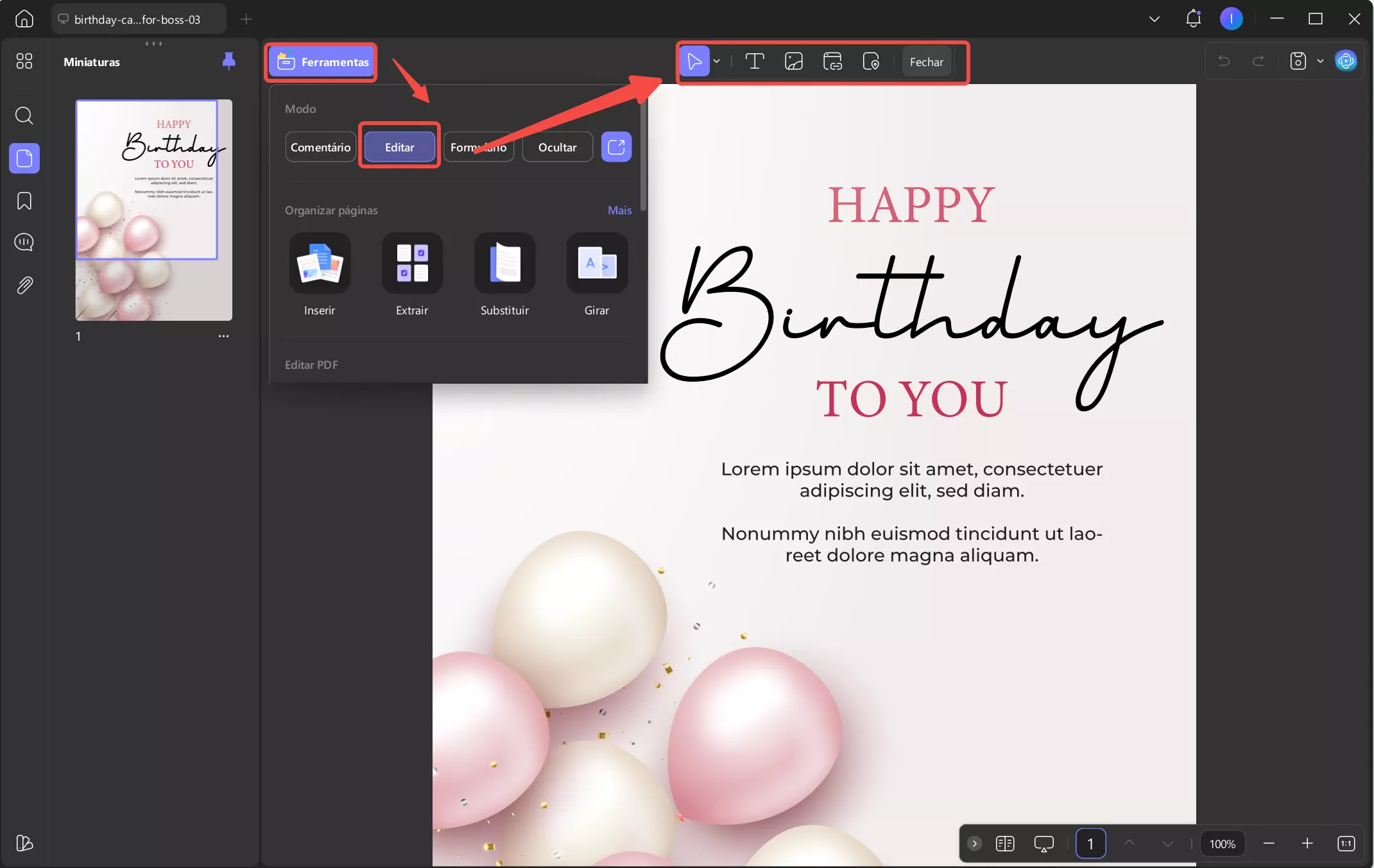Click the Fechar button
The width and height of the screenshot is (1374, 868).
(x=926, y=62)
